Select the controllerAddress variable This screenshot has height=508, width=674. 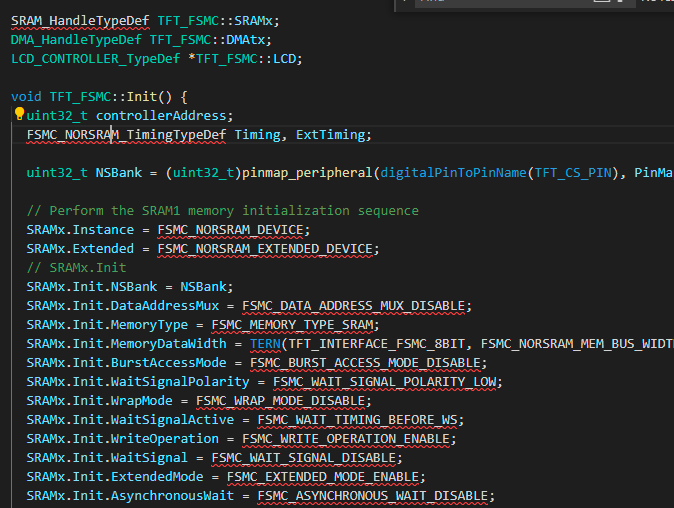click(x=161, y=116)
